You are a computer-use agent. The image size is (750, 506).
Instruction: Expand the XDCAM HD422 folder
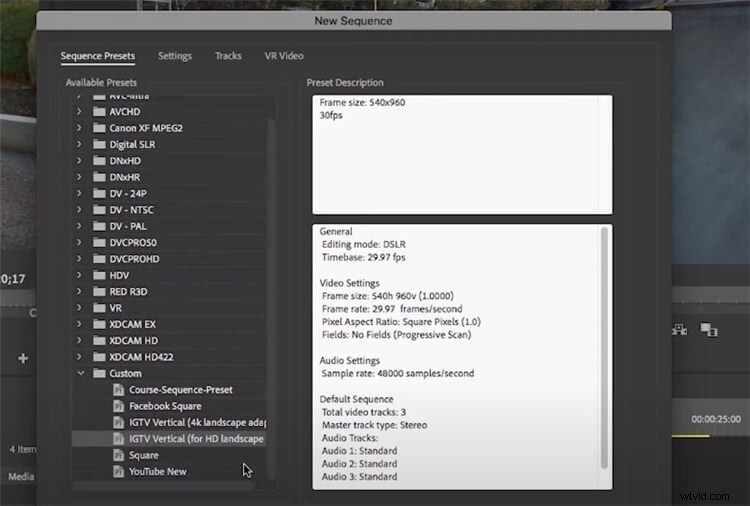[79, 357]
